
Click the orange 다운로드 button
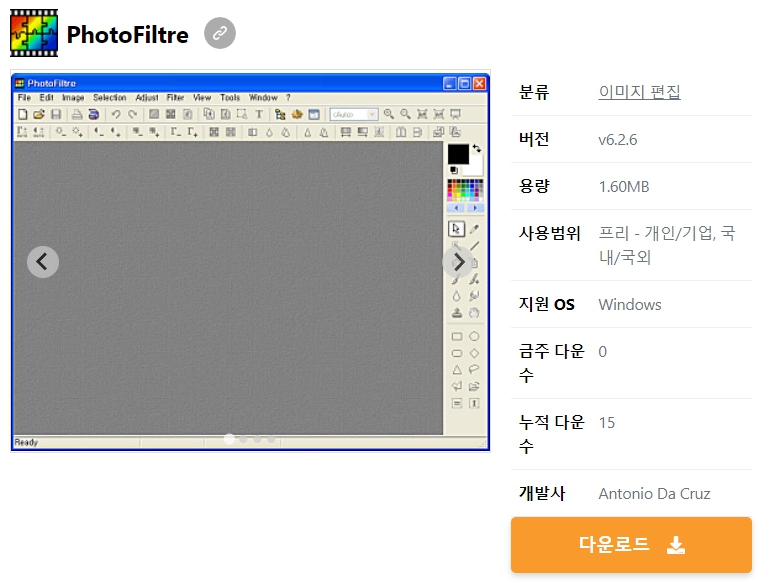[x=631, y=545]
